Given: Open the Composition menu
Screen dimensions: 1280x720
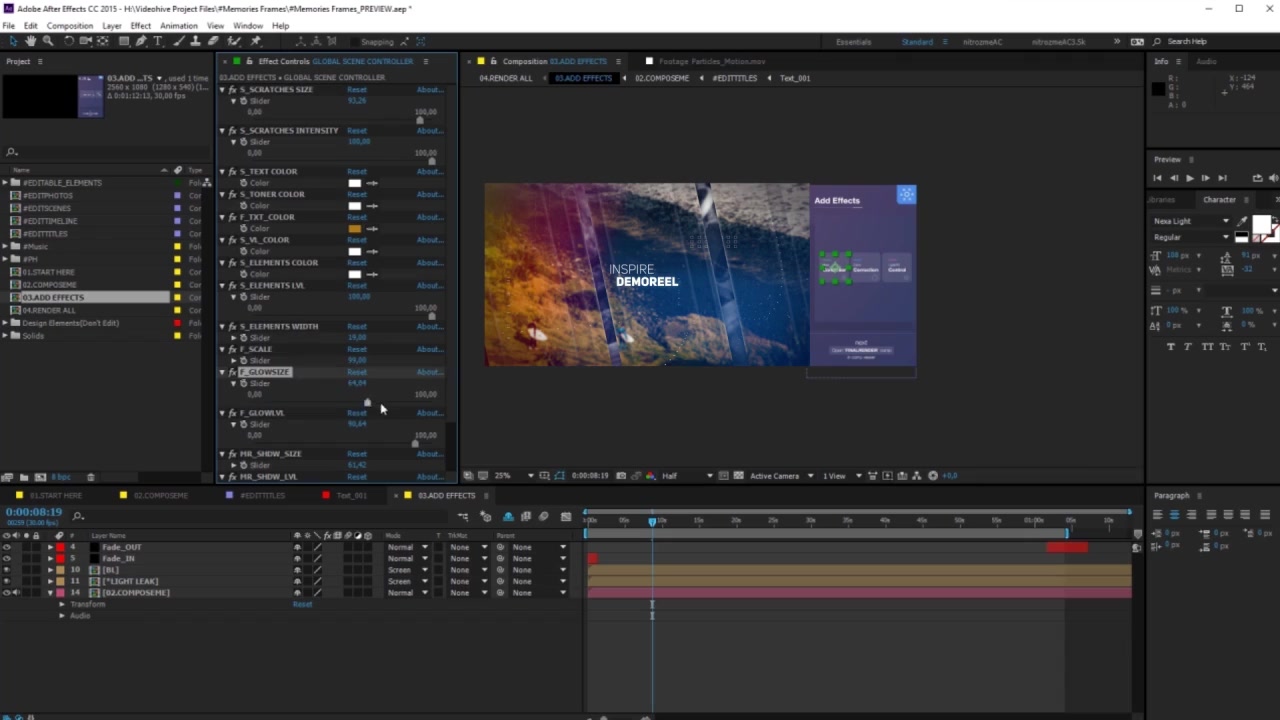Looking at the screenshot, I should pyautogui.click(x=70, y=26).
